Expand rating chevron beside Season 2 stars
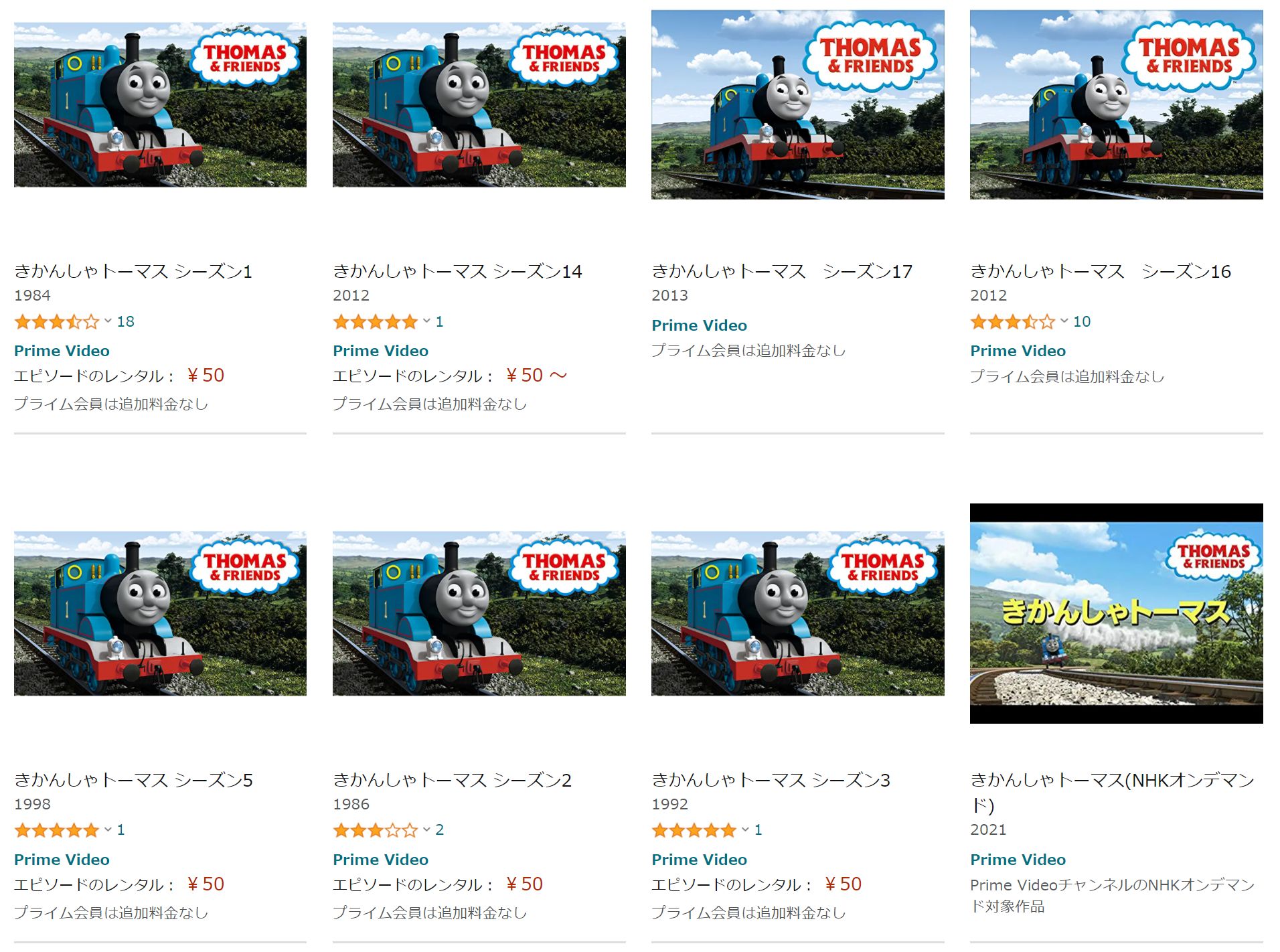The image size is (1280, 952). [x=426, y=830]
